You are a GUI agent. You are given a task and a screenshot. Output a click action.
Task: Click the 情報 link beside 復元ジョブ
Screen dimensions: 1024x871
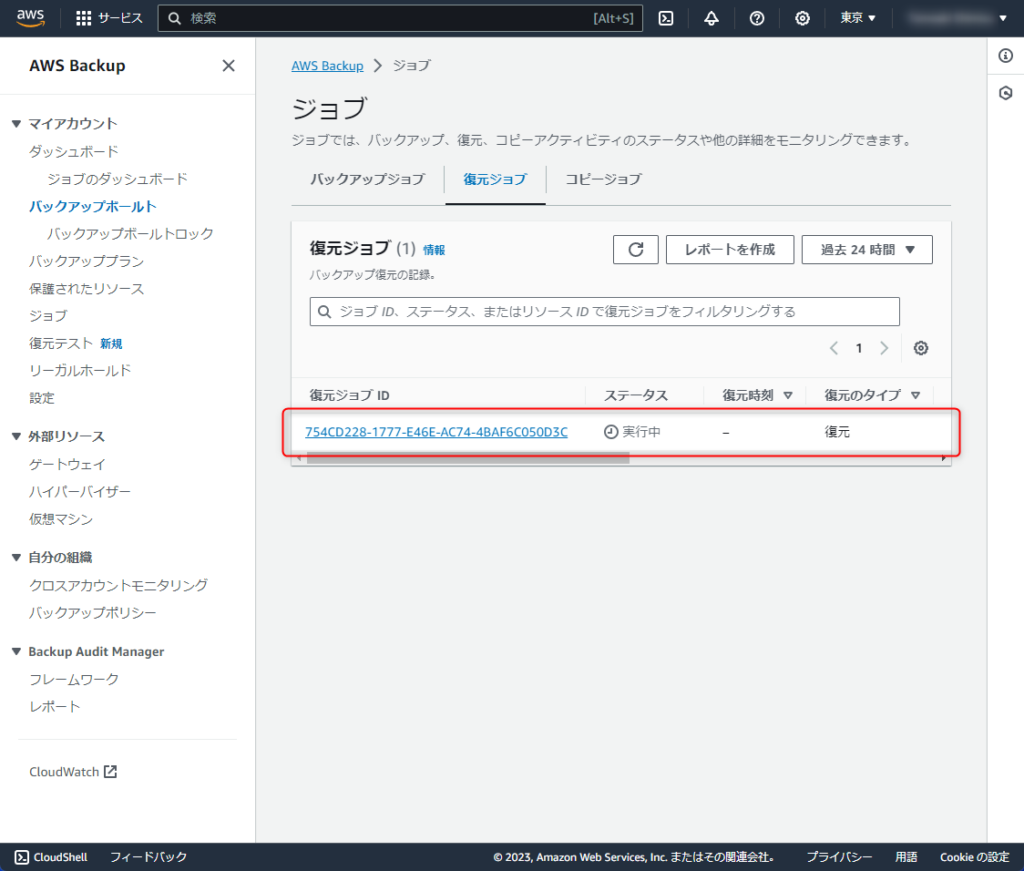(434, 249)
